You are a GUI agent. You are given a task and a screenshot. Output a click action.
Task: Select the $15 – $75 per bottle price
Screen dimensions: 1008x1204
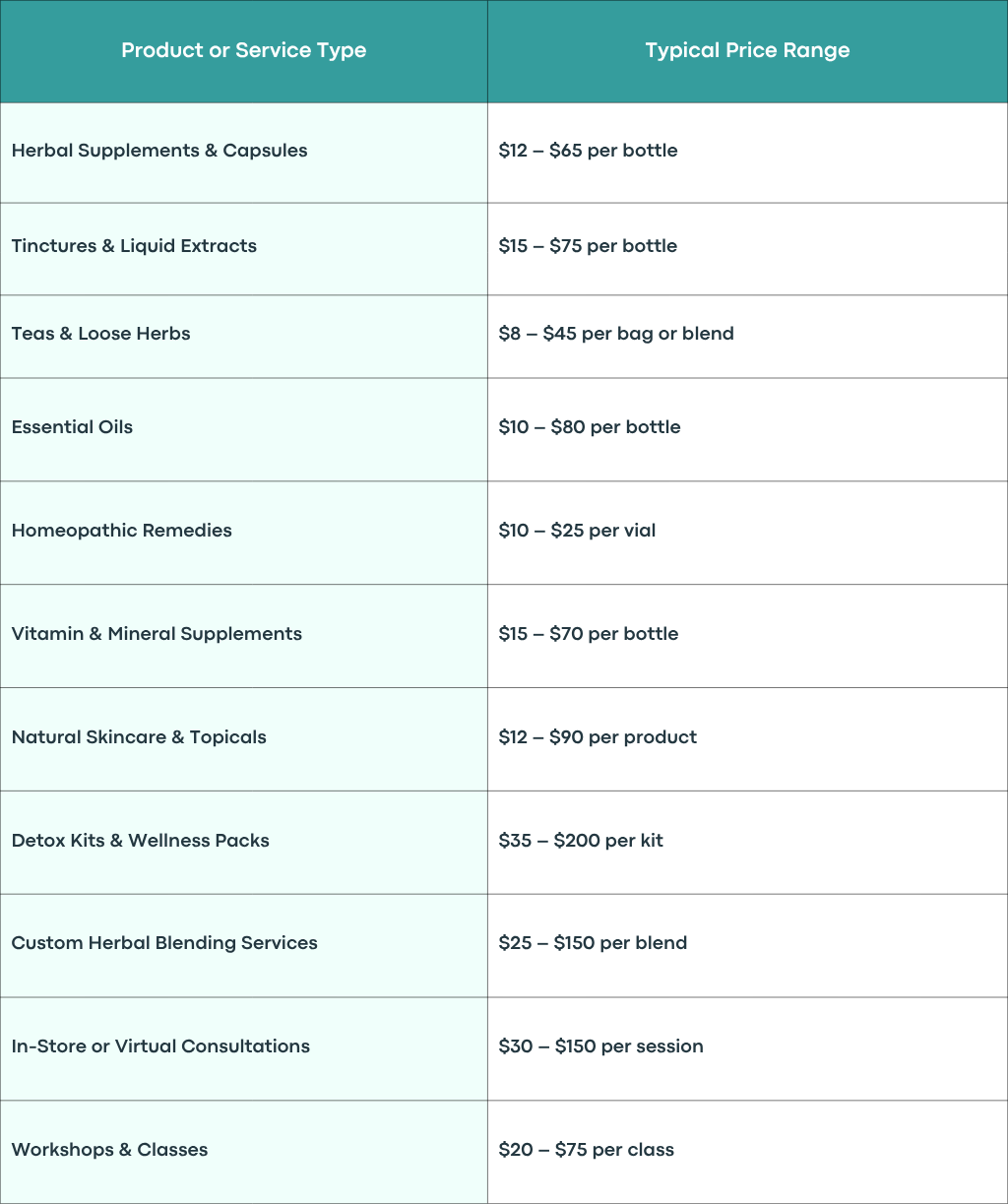(x=588, y=246)
